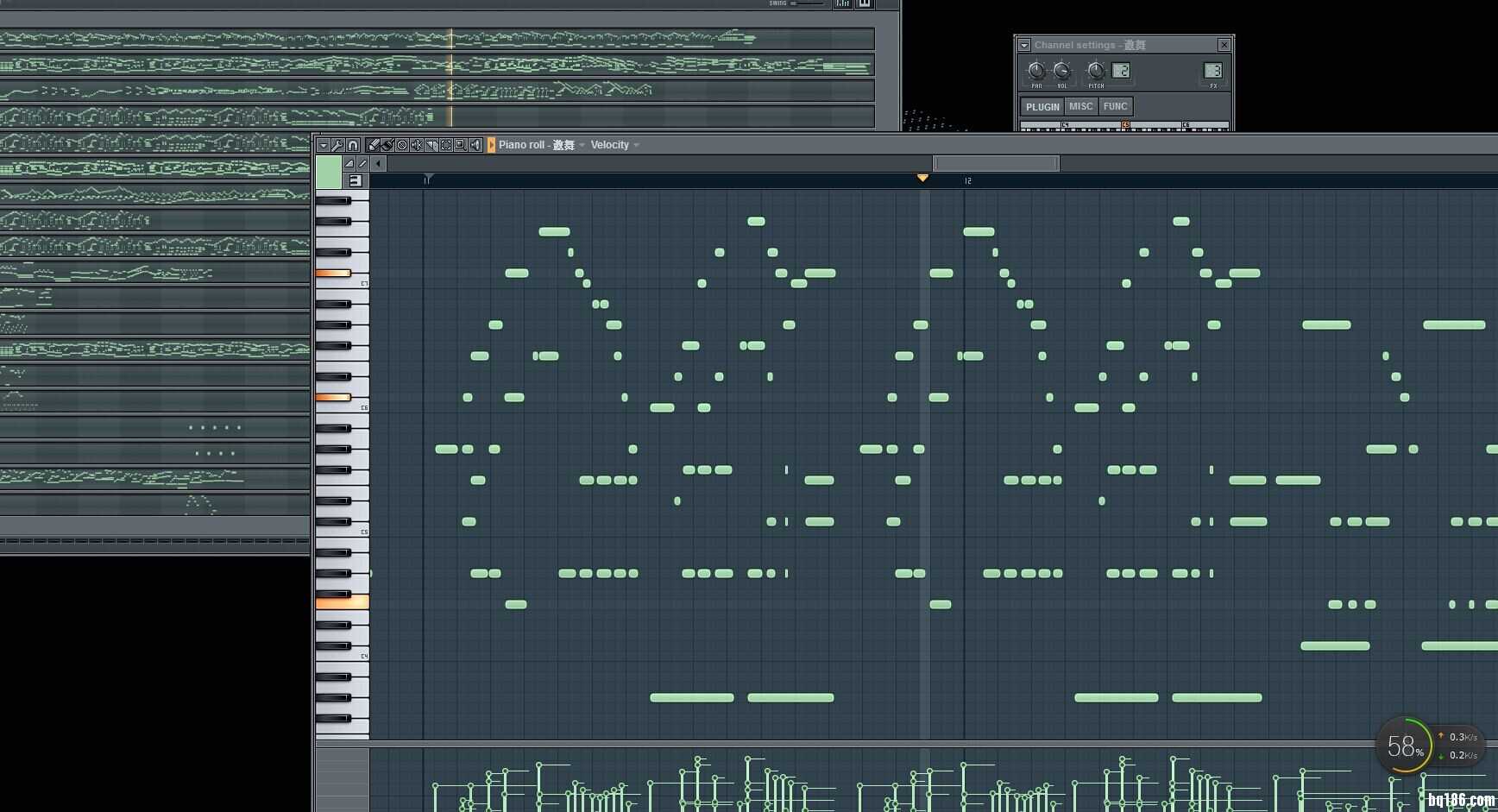Click the C5 root note on the channel keyboard strip
The height and width of the screenshot is (812, 1498).
pyautogui.click(x=1125, y=124)
